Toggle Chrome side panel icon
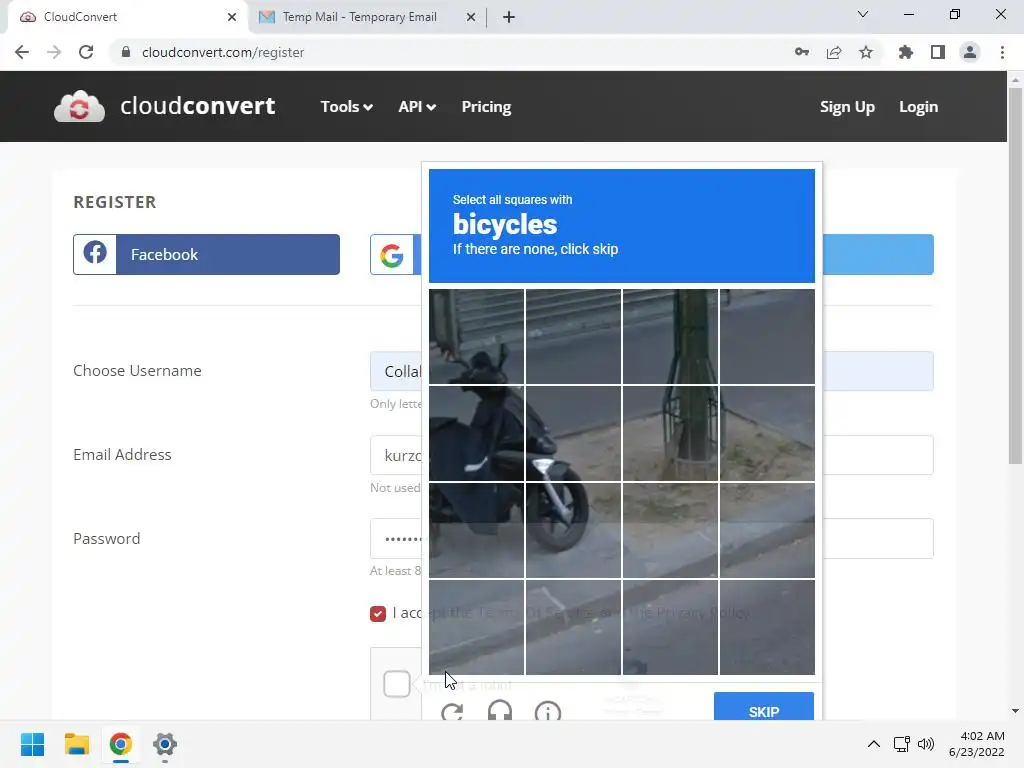 pyautogui.click(x=937, y=52)
